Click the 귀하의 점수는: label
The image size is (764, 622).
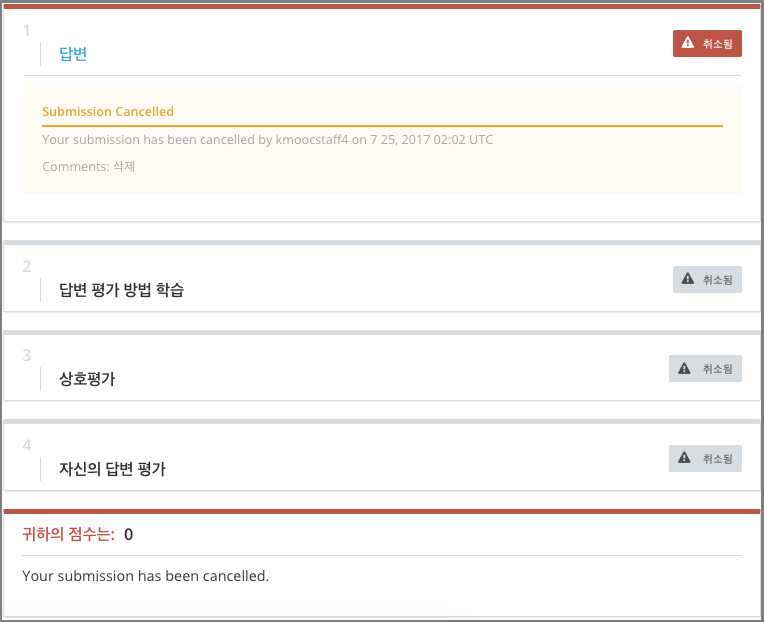coord(68,534)
